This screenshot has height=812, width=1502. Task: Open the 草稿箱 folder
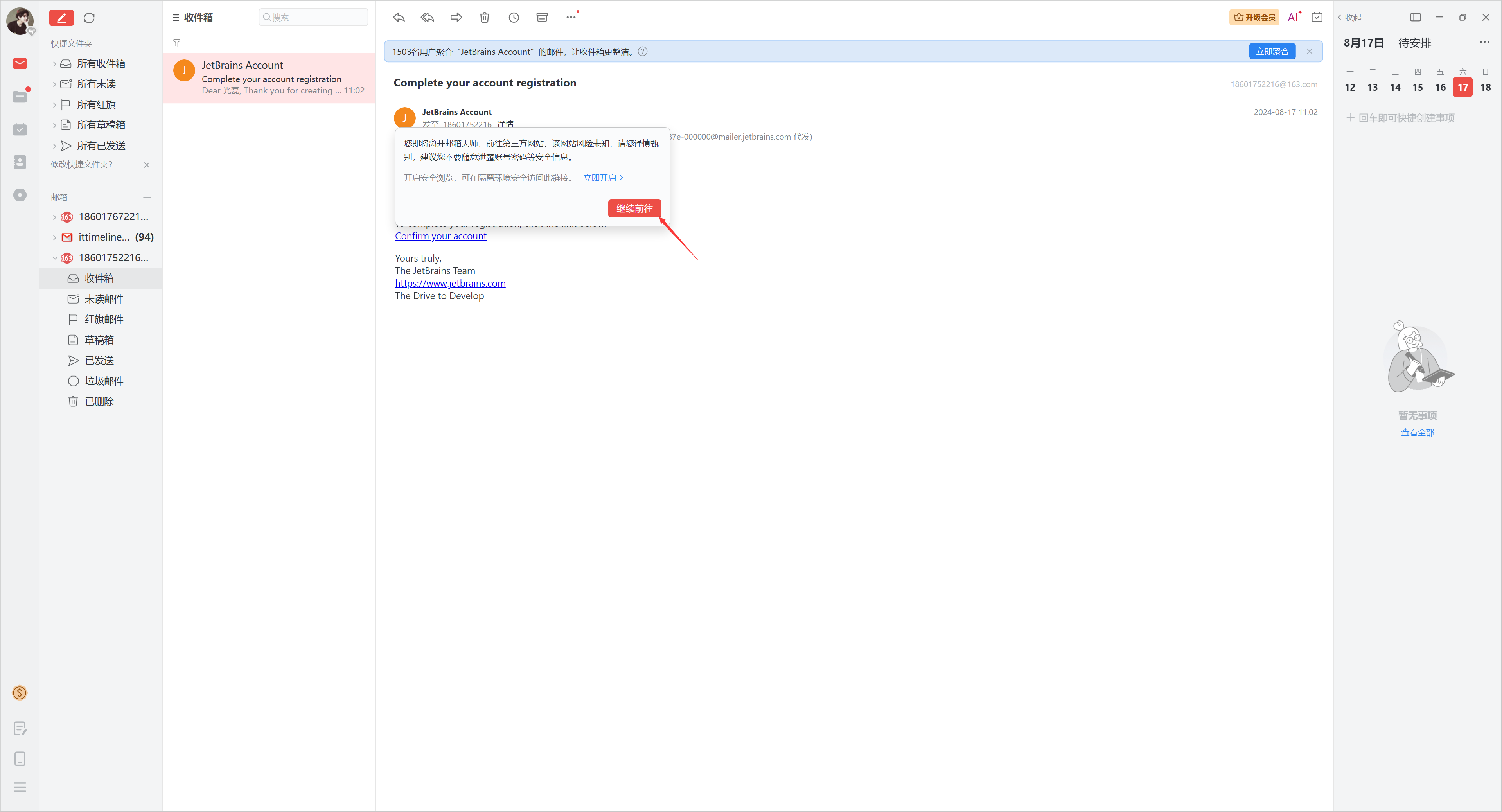[99, 340]
